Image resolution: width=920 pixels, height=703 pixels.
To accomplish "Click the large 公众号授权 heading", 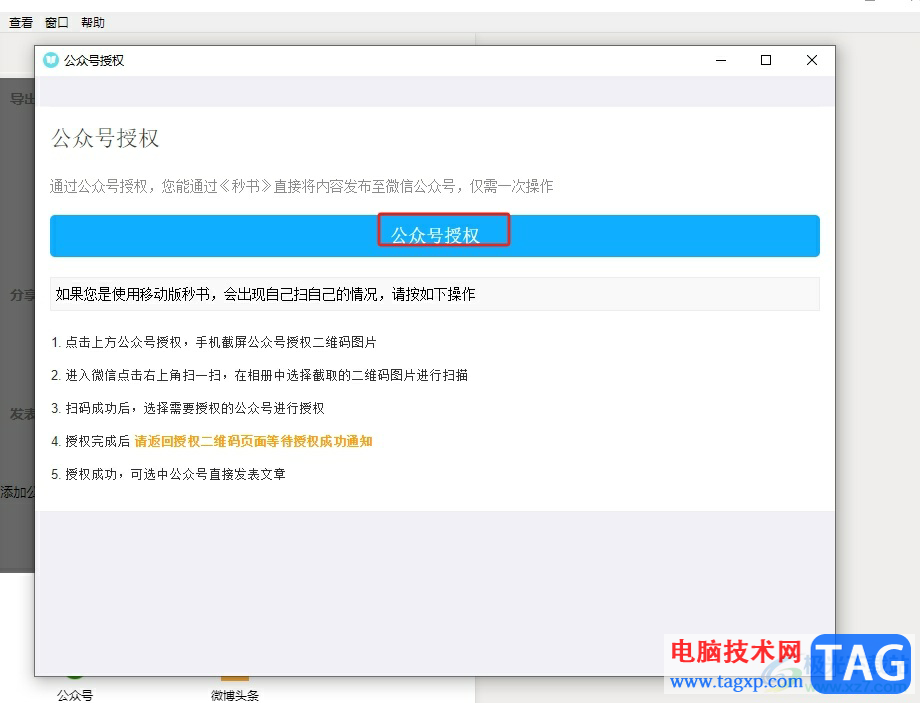I will [x=106, y=138].
